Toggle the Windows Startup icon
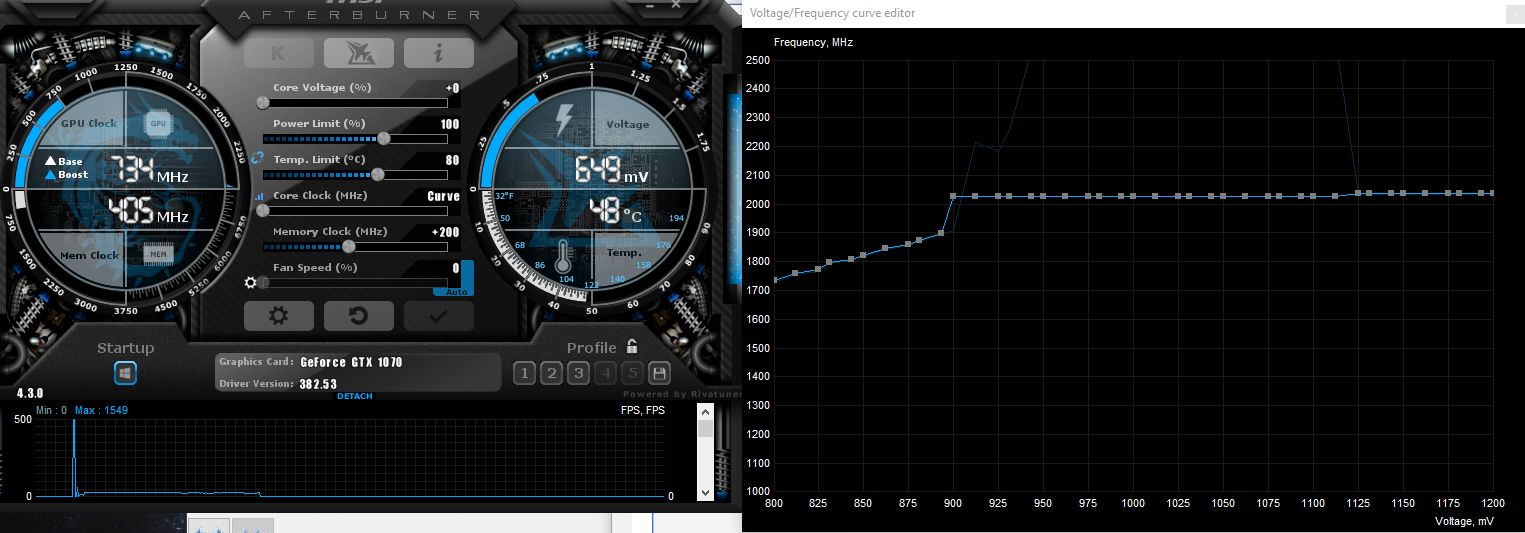Screen dimensions: 1525x533 pyautogui.click(x=125, y=373)
